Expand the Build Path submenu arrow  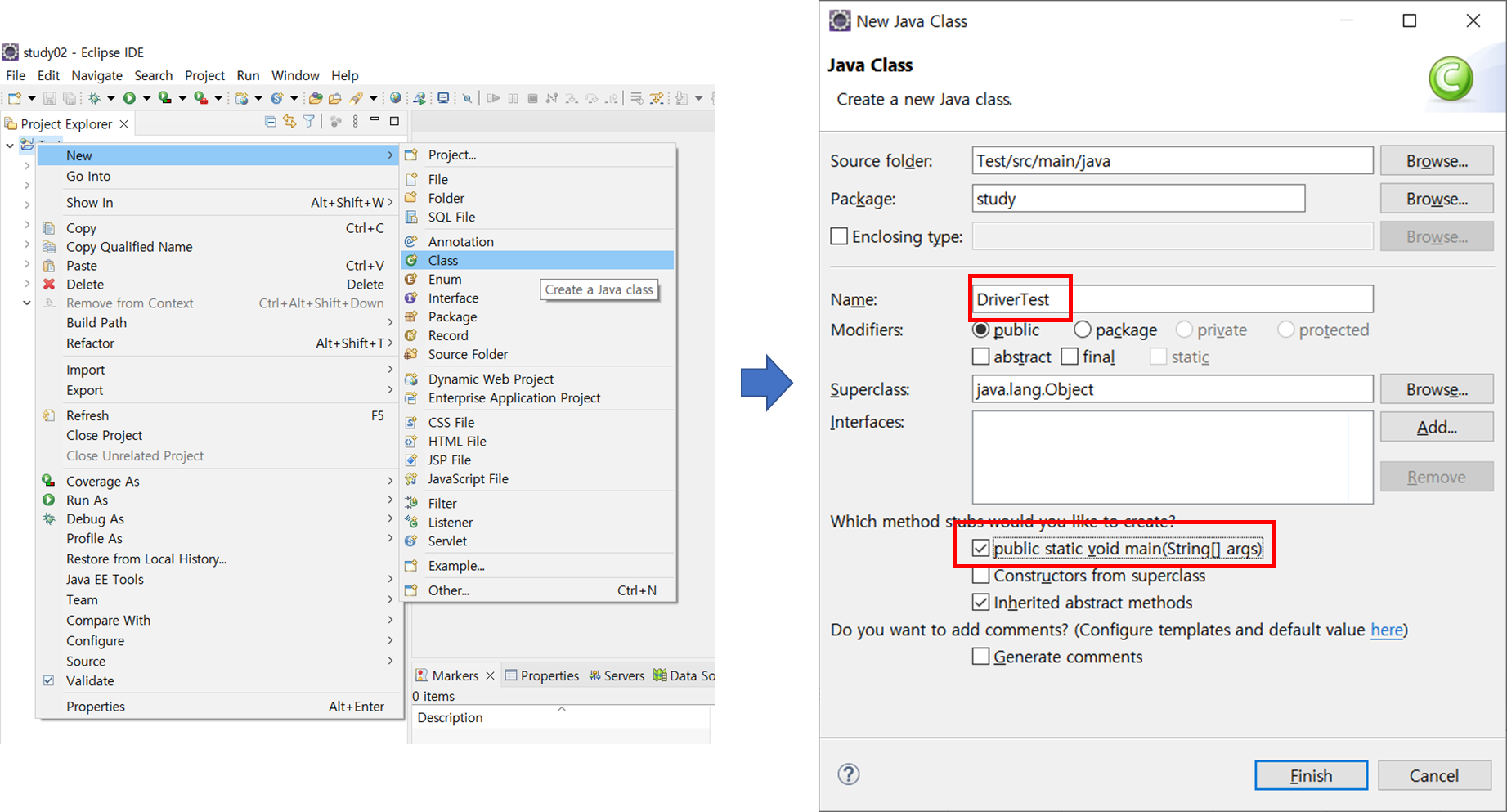click(390, 322)
